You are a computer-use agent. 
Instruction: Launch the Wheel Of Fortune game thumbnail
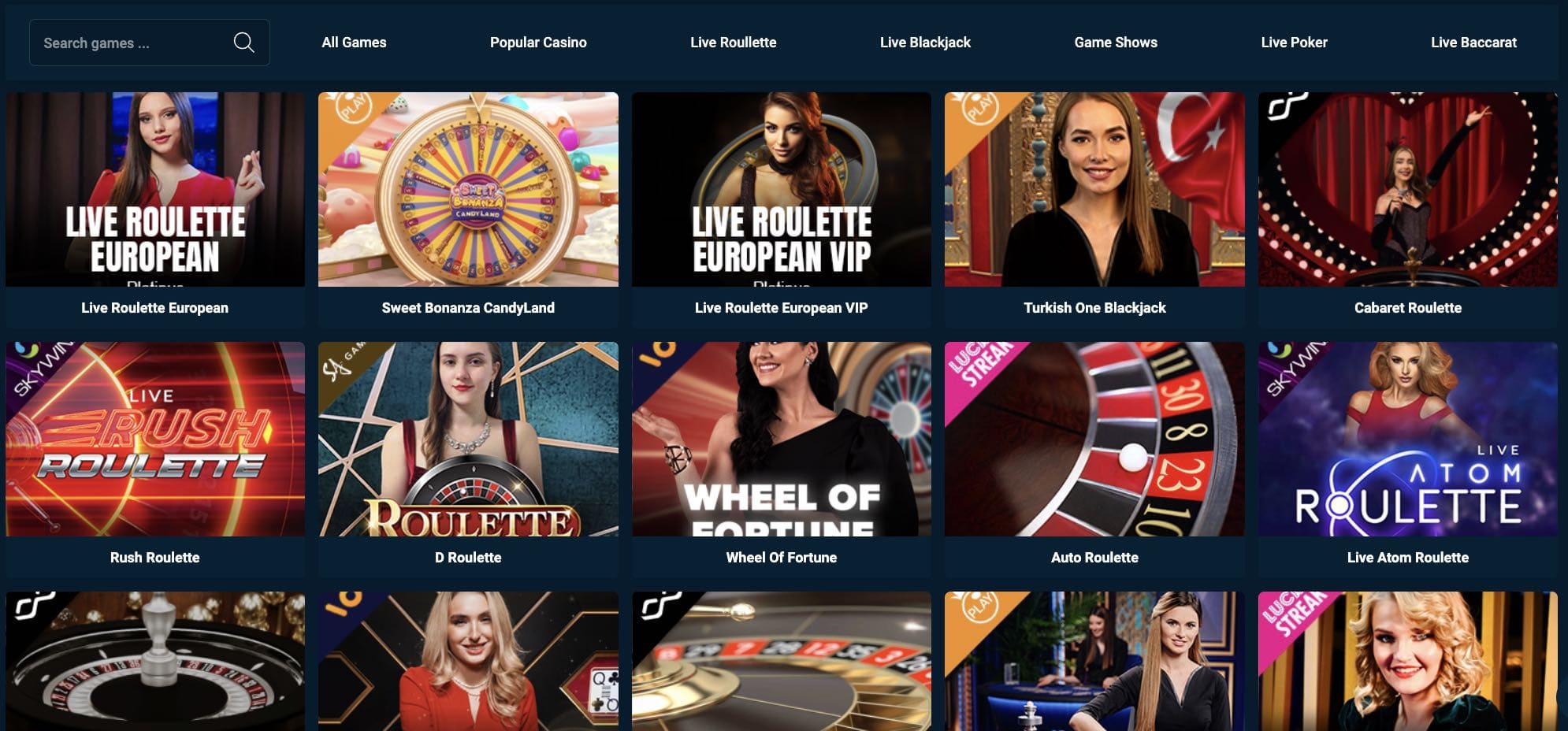coord(782,439)
